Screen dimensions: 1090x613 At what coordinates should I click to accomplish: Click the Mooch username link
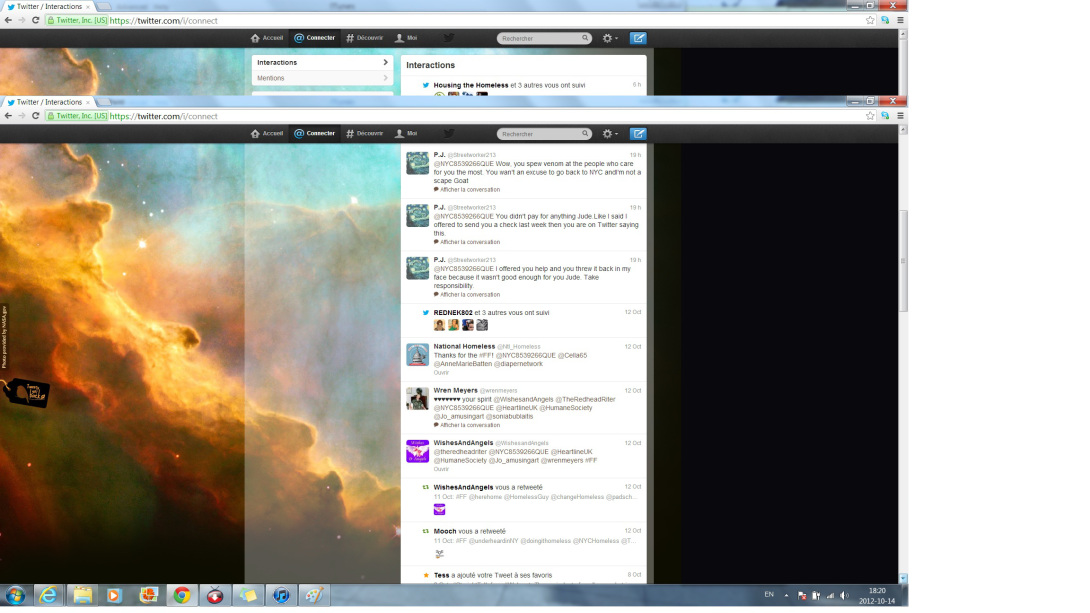(445, 531)
